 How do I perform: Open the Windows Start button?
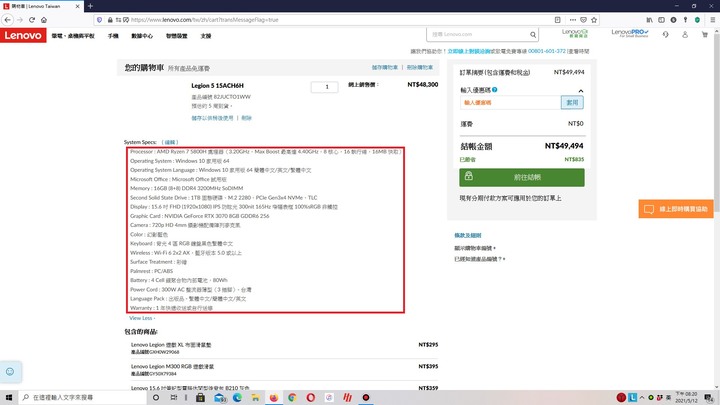[9, 397]
